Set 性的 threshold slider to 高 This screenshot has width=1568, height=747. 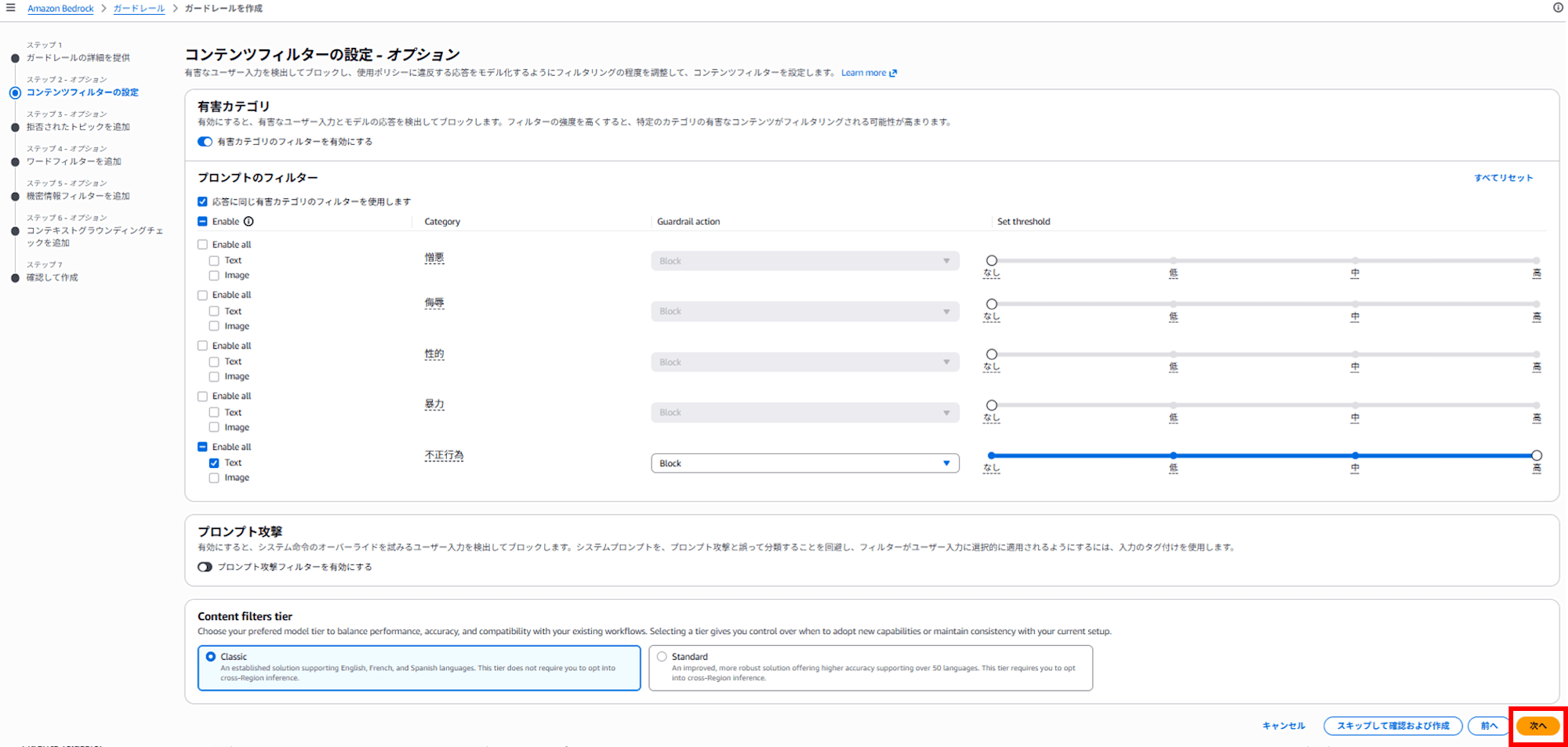[x=1537, y=354]
